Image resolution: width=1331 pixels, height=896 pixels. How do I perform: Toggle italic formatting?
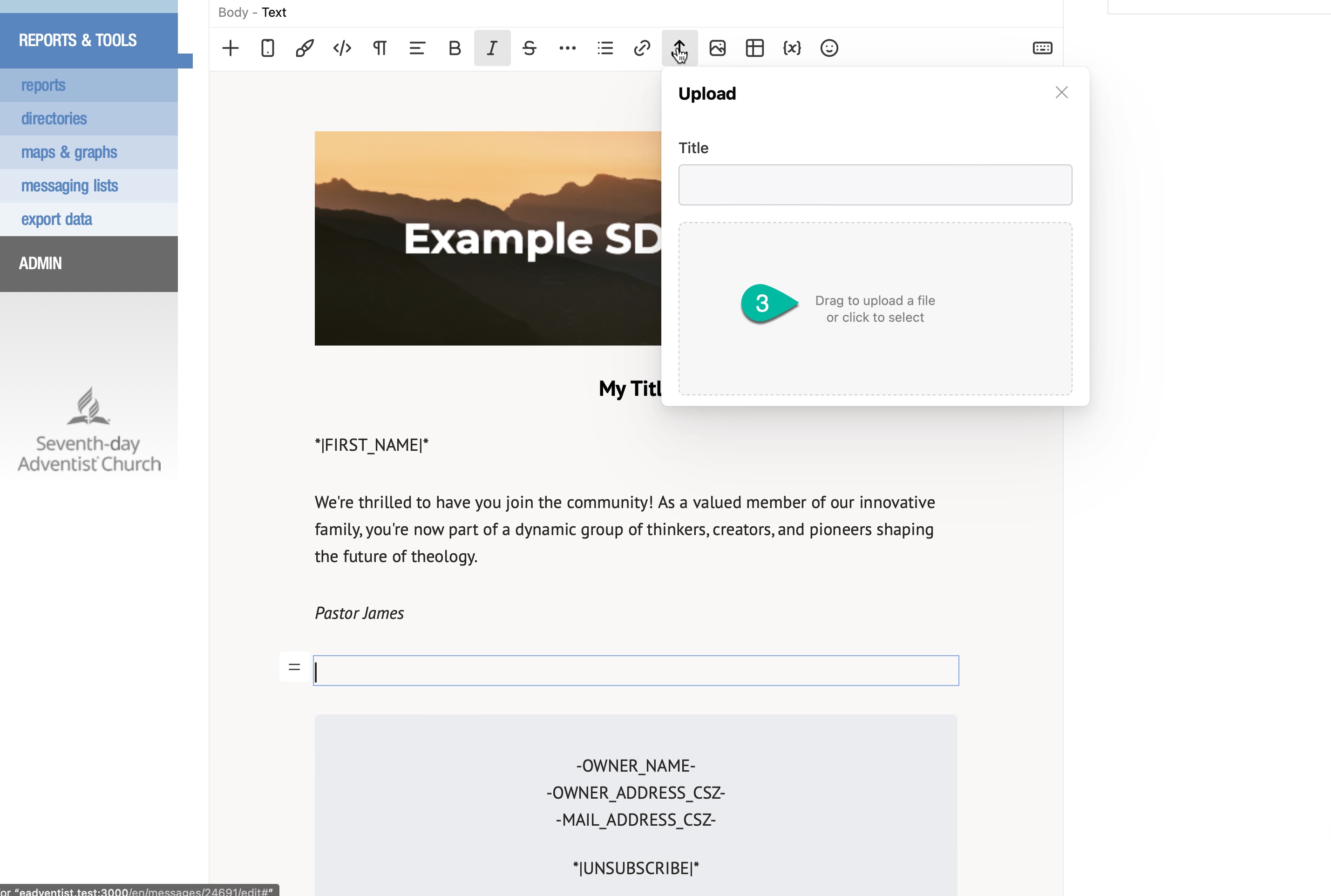click(492, 48)
